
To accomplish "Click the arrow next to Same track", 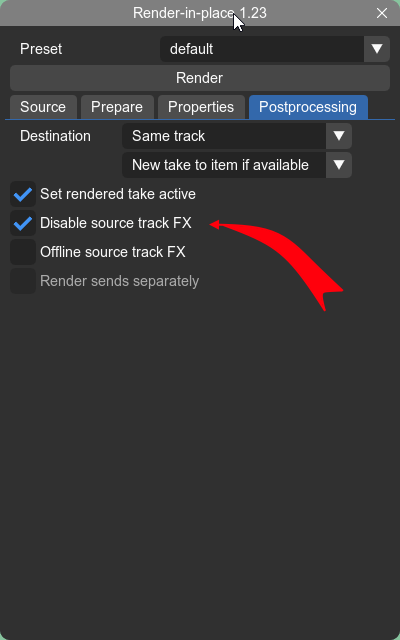I will (339, 136).
